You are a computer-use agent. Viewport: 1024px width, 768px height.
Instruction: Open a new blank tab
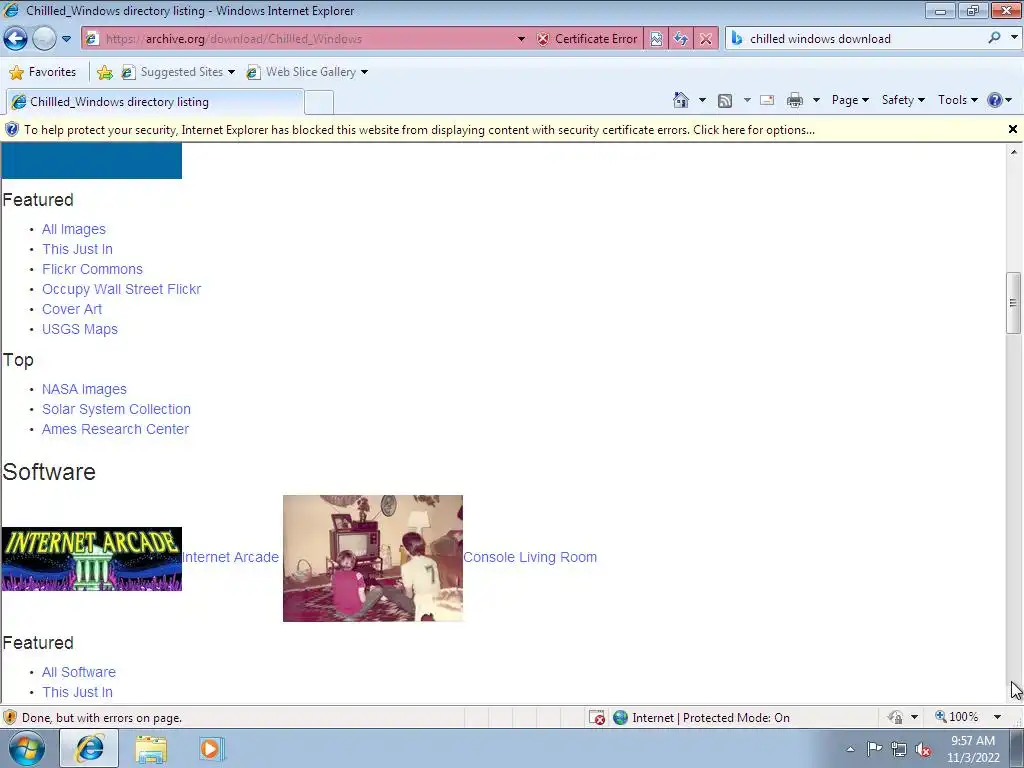click(319, 103)
